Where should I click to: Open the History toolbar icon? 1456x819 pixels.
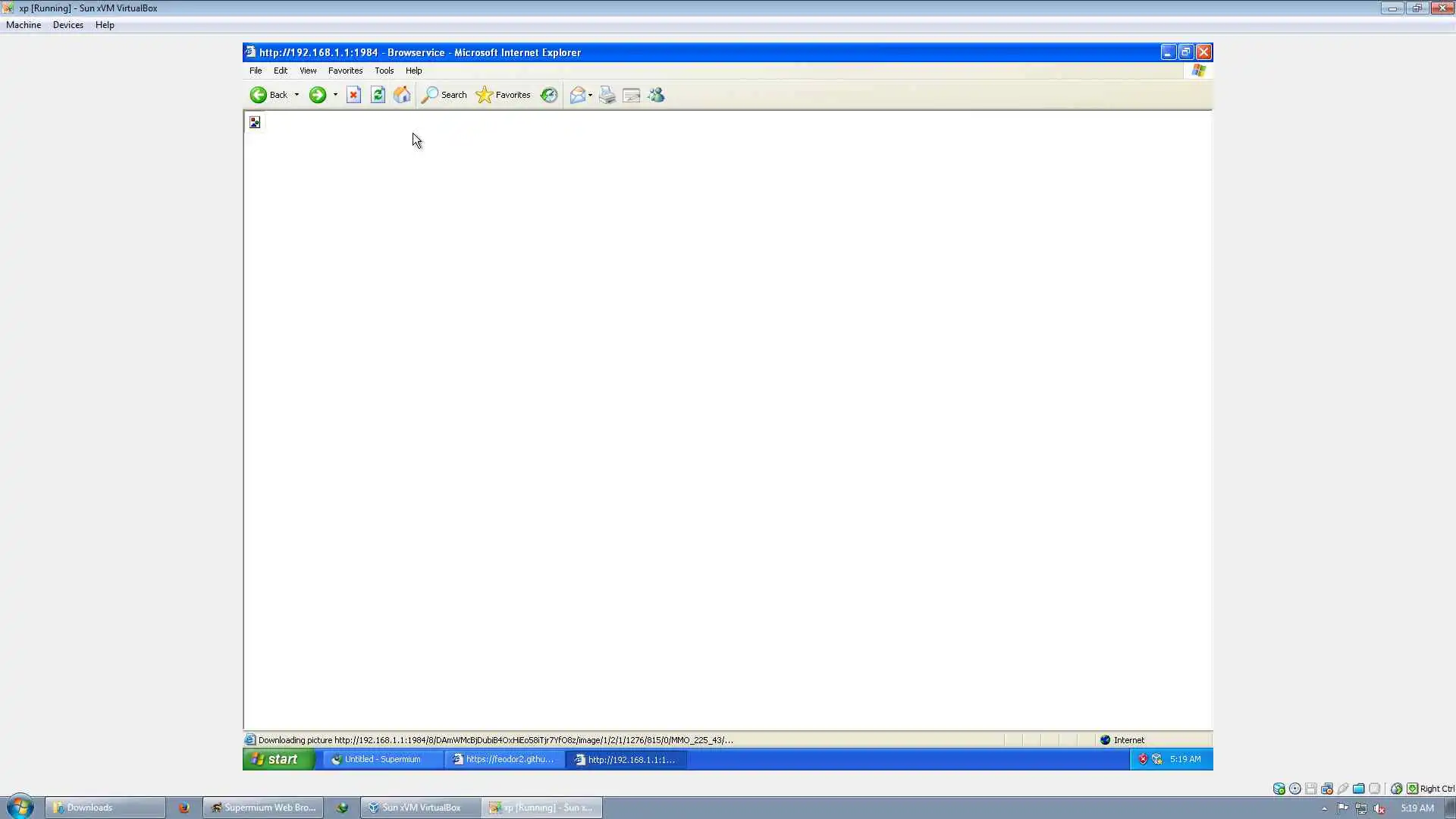(x=549, y=95)
